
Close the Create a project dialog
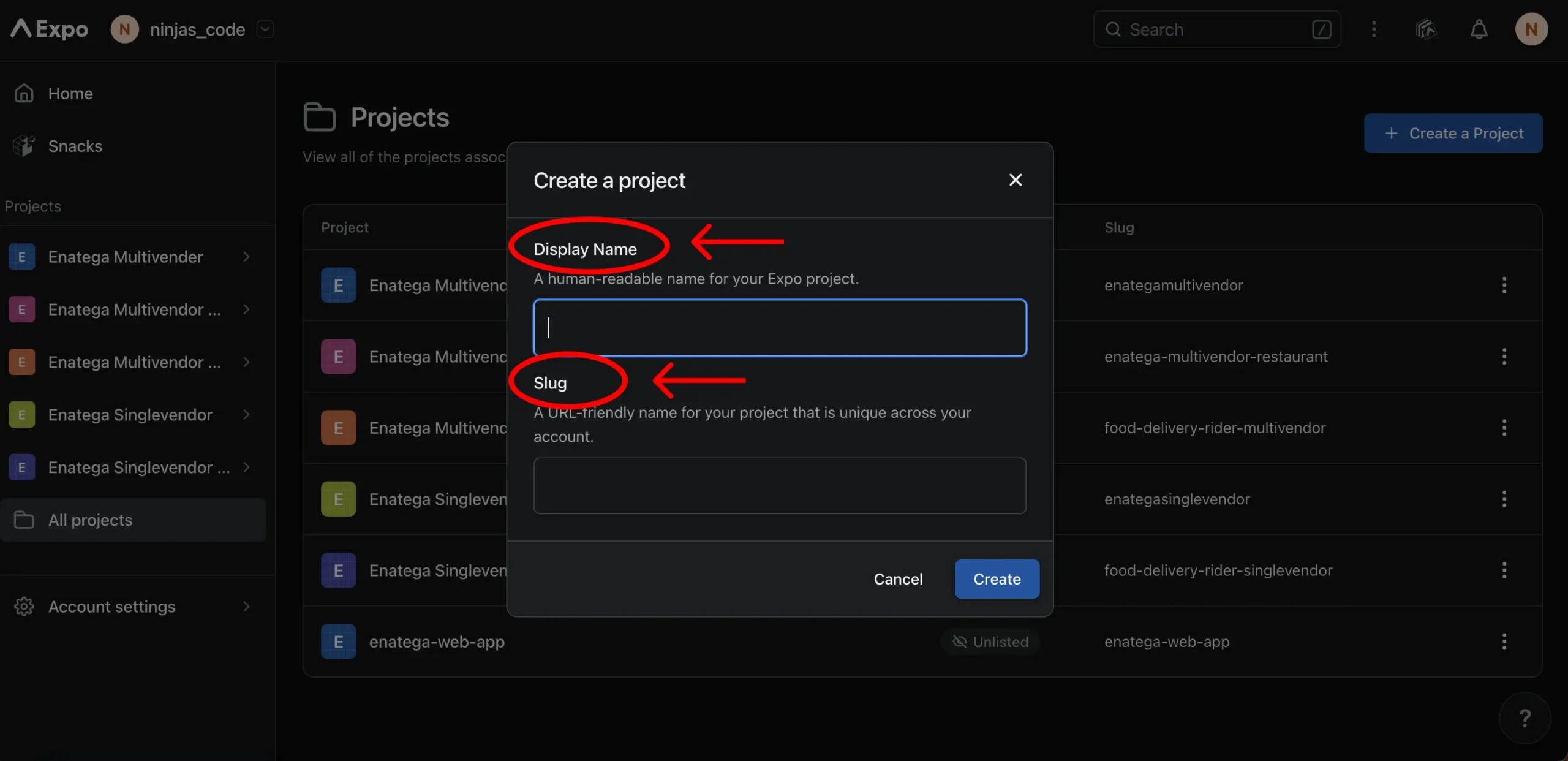[x=1015, y=180]
